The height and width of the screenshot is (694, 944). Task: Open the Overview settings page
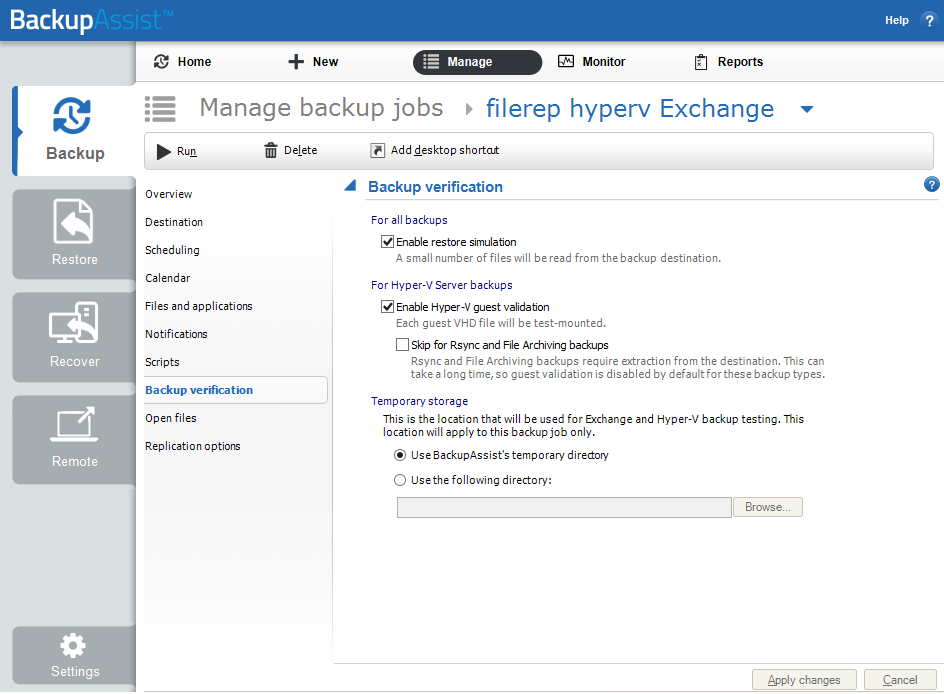(169, 194)
